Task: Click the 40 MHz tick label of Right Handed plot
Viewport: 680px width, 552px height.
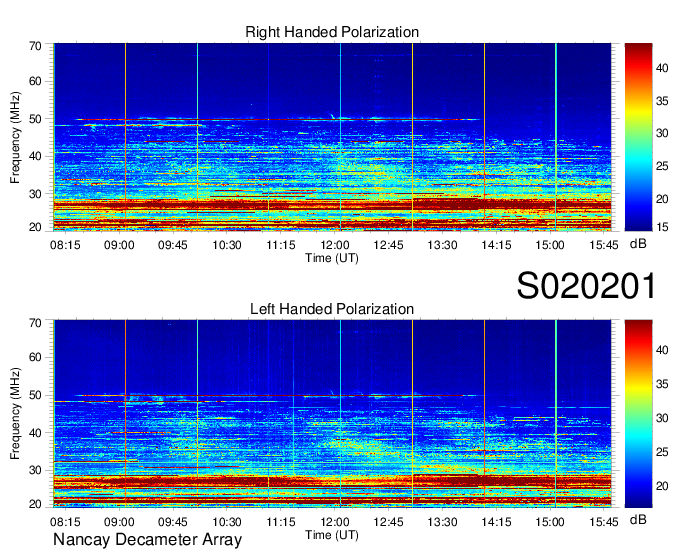Action: click(x=35, y=157)
